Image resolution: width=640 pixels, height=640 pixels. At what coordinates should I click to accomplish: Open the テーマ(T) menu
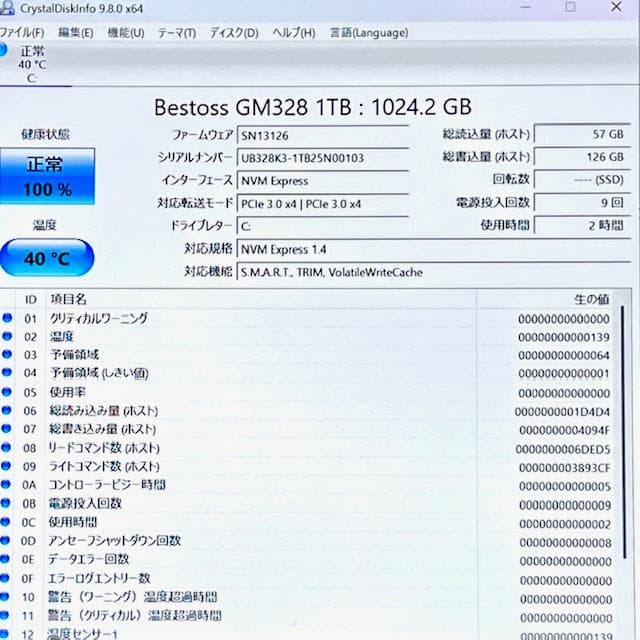click(177, 33)
